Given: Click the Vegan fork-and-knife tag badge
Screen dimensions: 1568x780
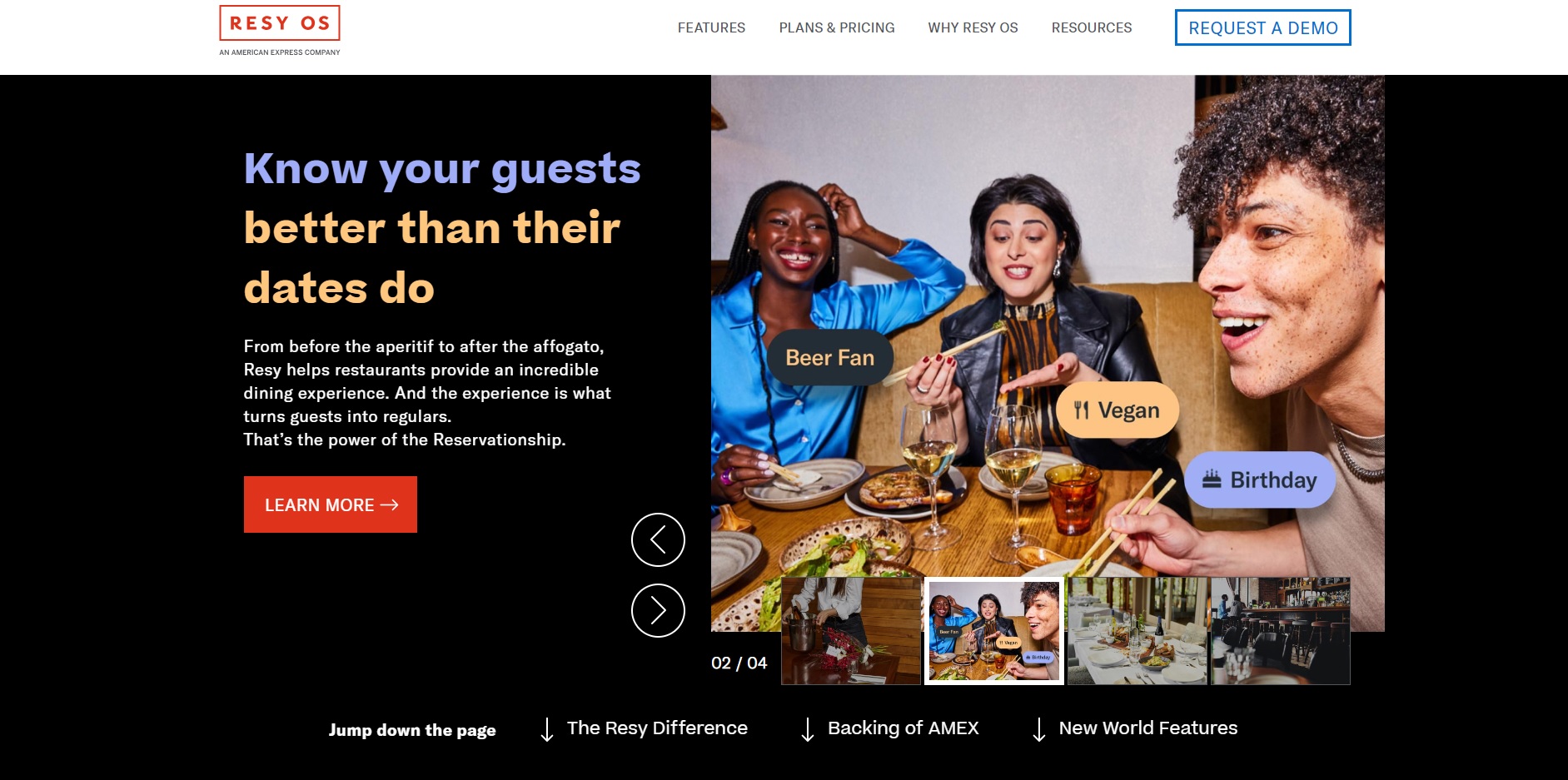Looking at the screenshot, I should pyautogui.click(x=1118, y=410).
